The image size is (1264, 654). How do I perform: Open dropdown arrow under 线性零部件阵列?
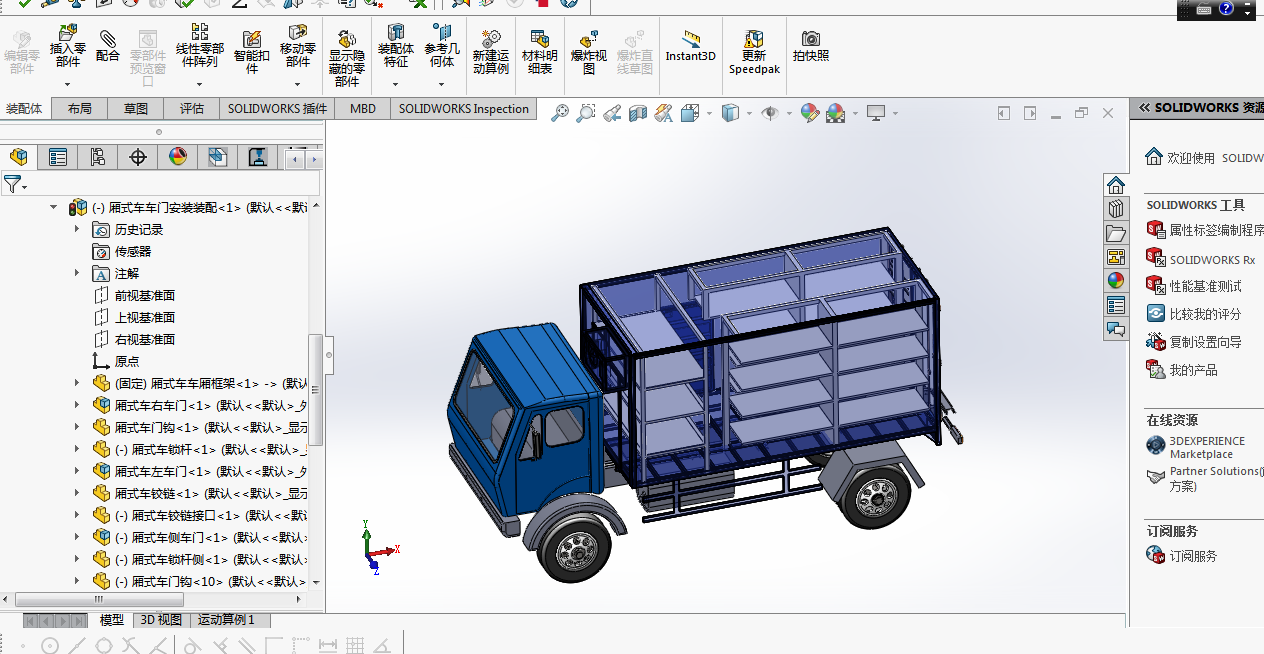tap(200, 85)
